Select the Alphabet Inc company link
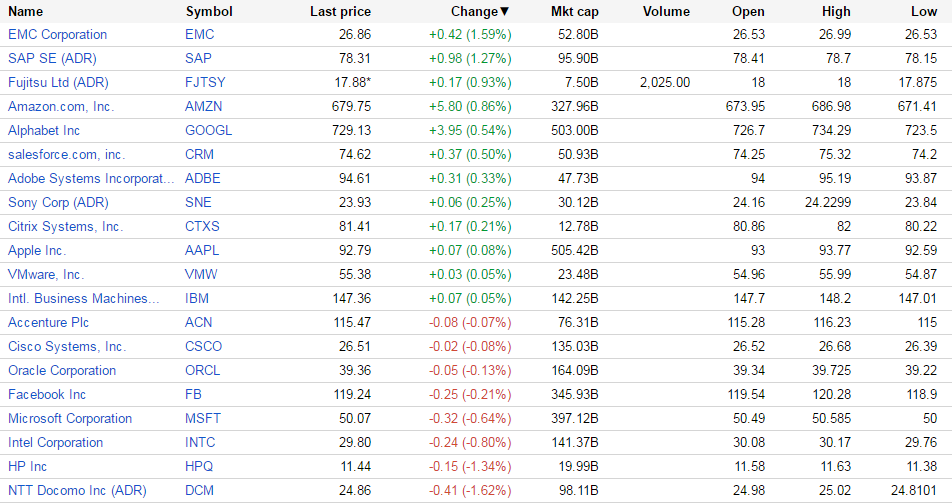952x504 pixels. tap(44, 131)
